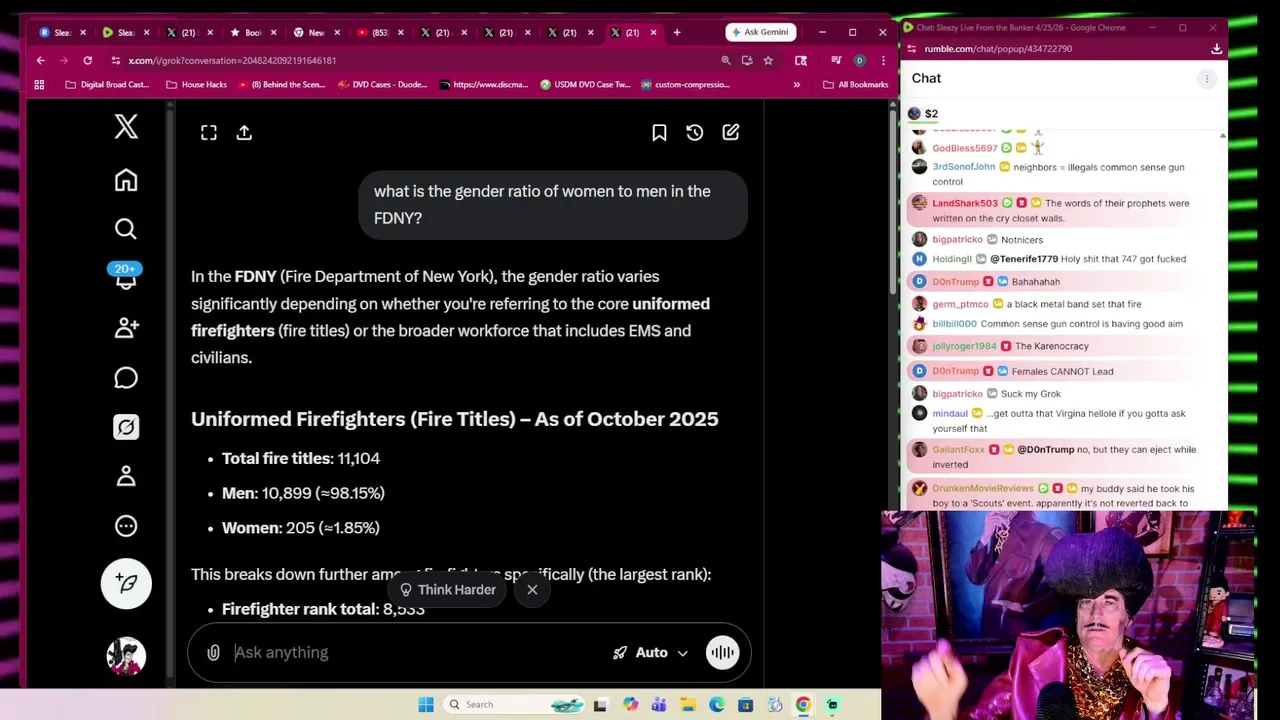This screenshot has height=720, width=1280.
Task: Go to Home in the X sidebar
Action: [126, 180]
